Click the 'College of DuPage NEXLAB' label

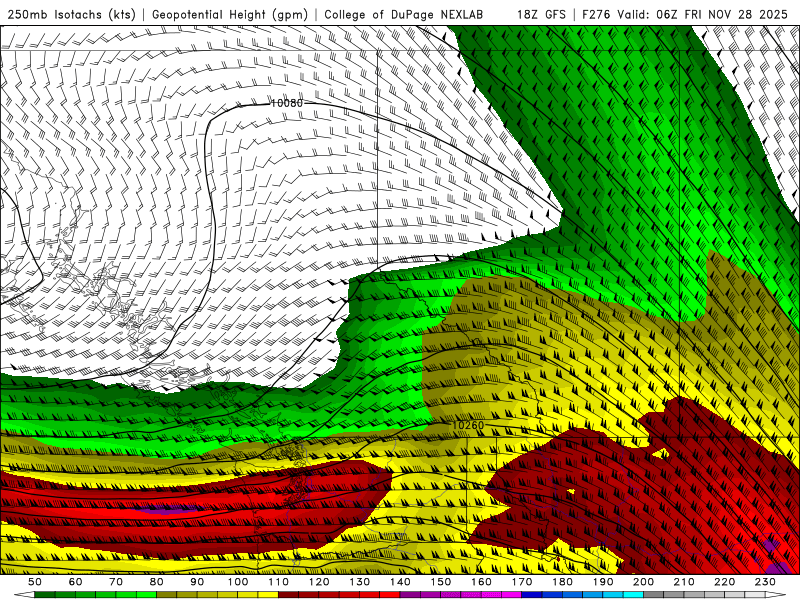pyautogui.click(x=404, y=14)
